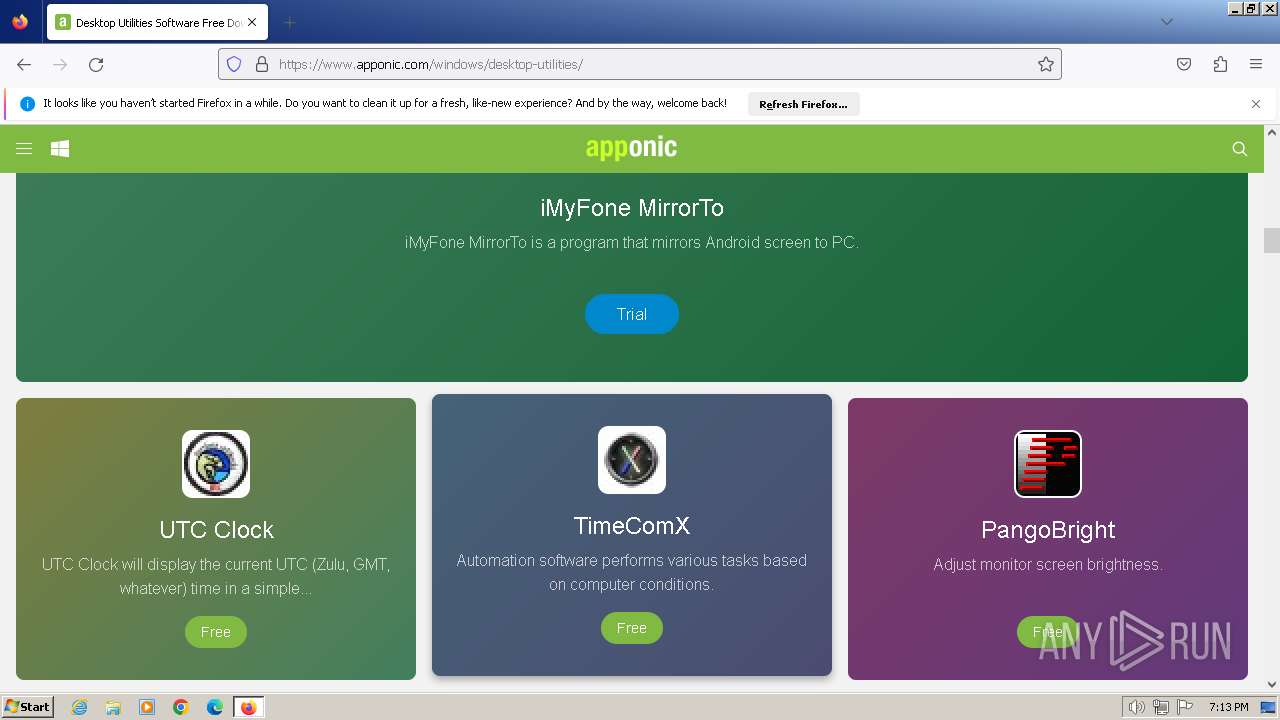Image resolution: width=1280 pixels, height=720 pixels.
Task: Click the UTC Clock app icon
Action: click(x=216, y=464)
